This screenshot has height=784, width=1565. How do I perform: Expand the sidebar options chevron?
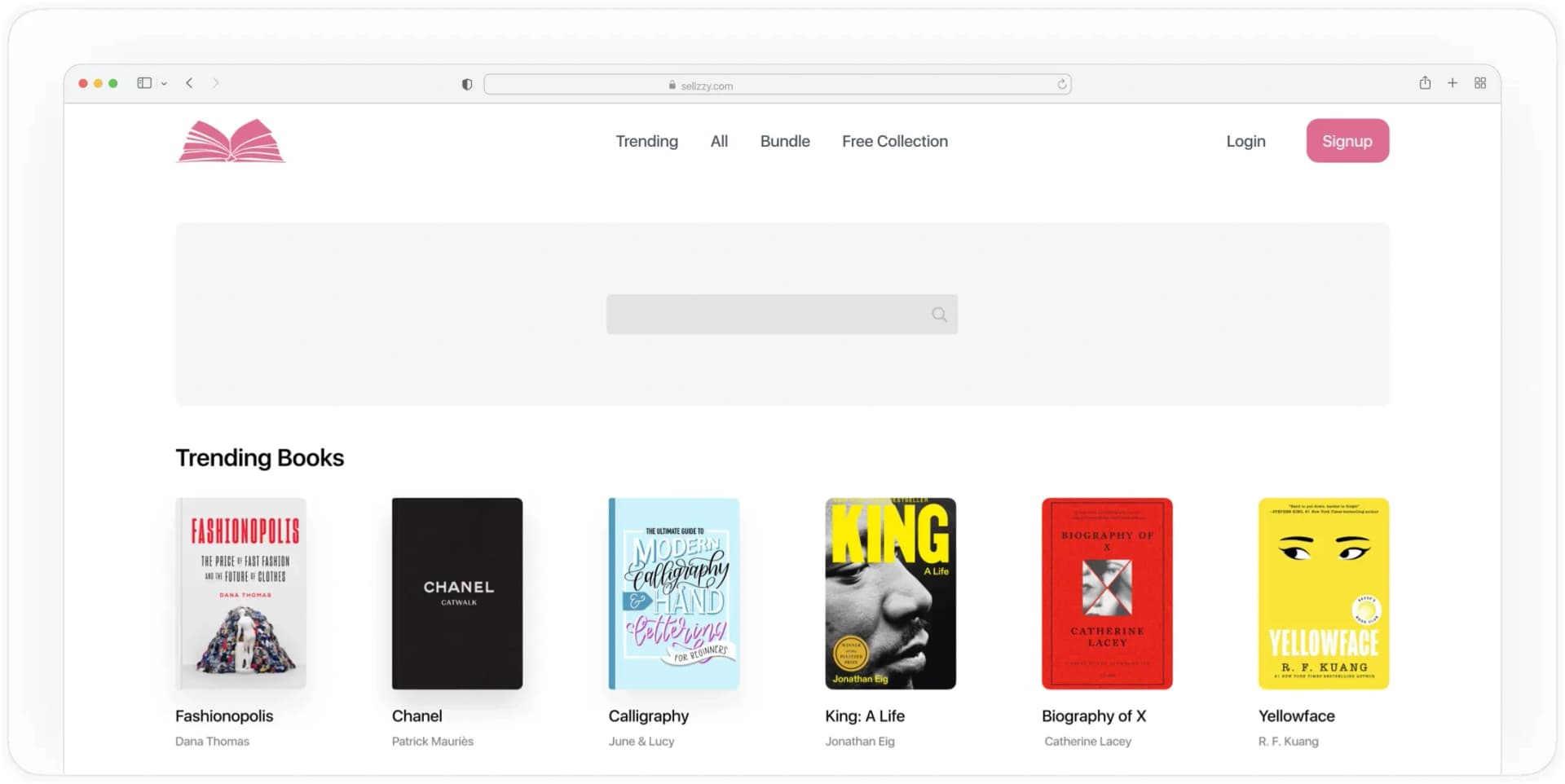(x=164, y=83)
